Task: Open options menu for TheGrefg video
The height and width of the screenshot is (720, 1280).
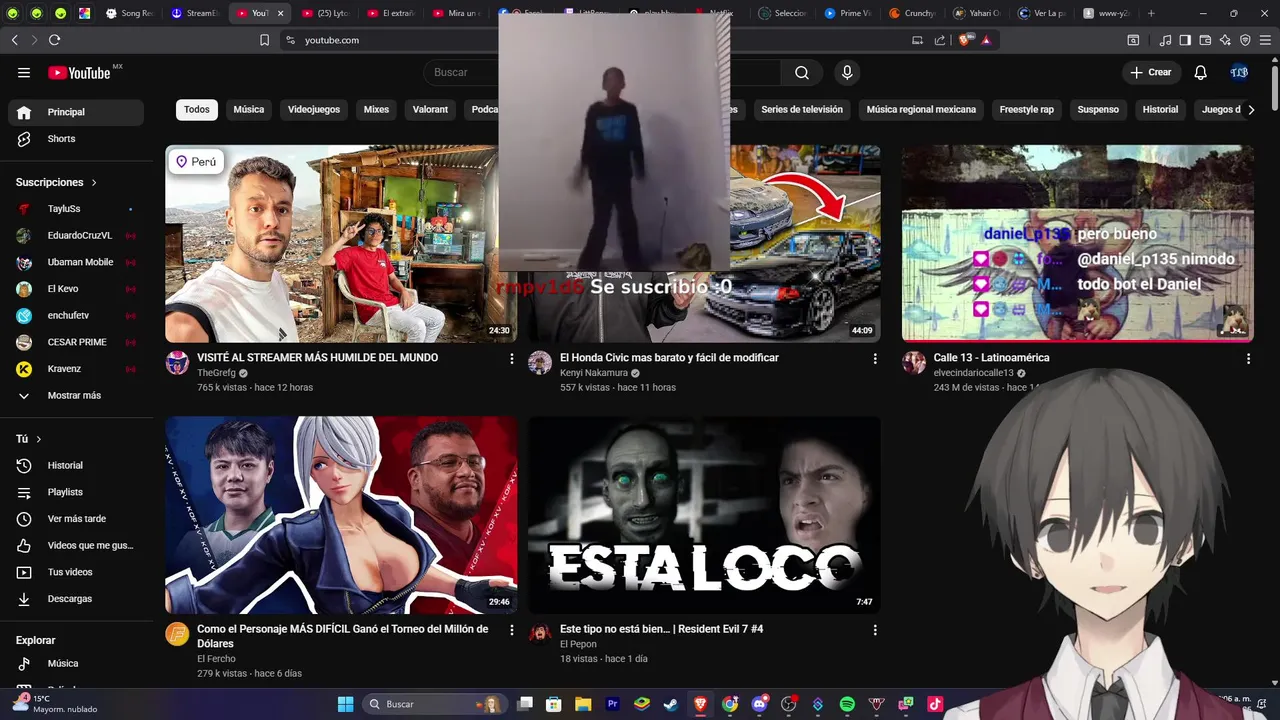Action: [512, 358]
